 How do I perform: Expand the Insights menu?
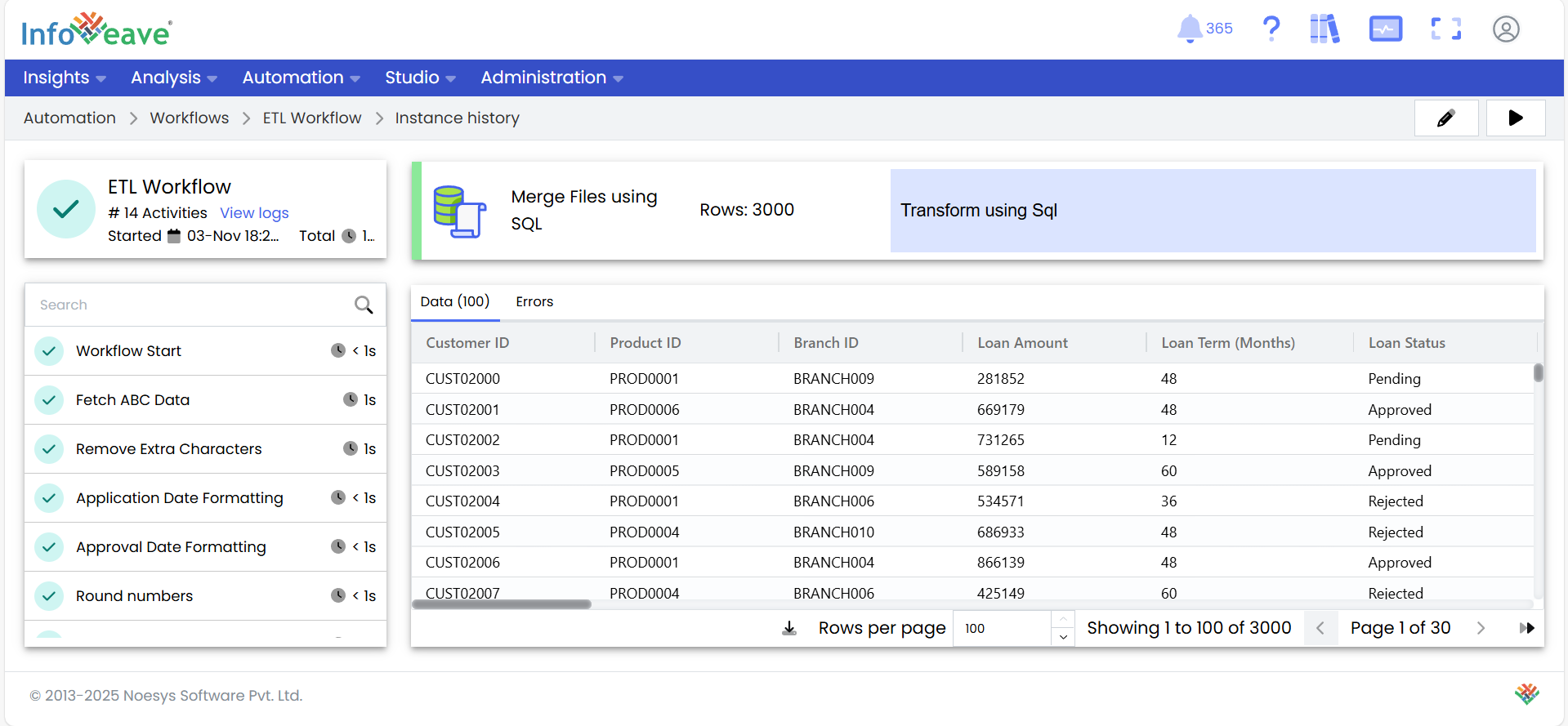click(64, 78)
